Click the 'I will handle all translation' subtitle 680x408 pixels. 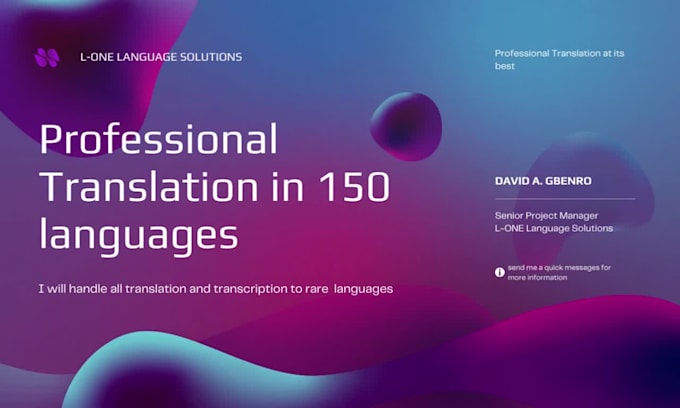216,289
